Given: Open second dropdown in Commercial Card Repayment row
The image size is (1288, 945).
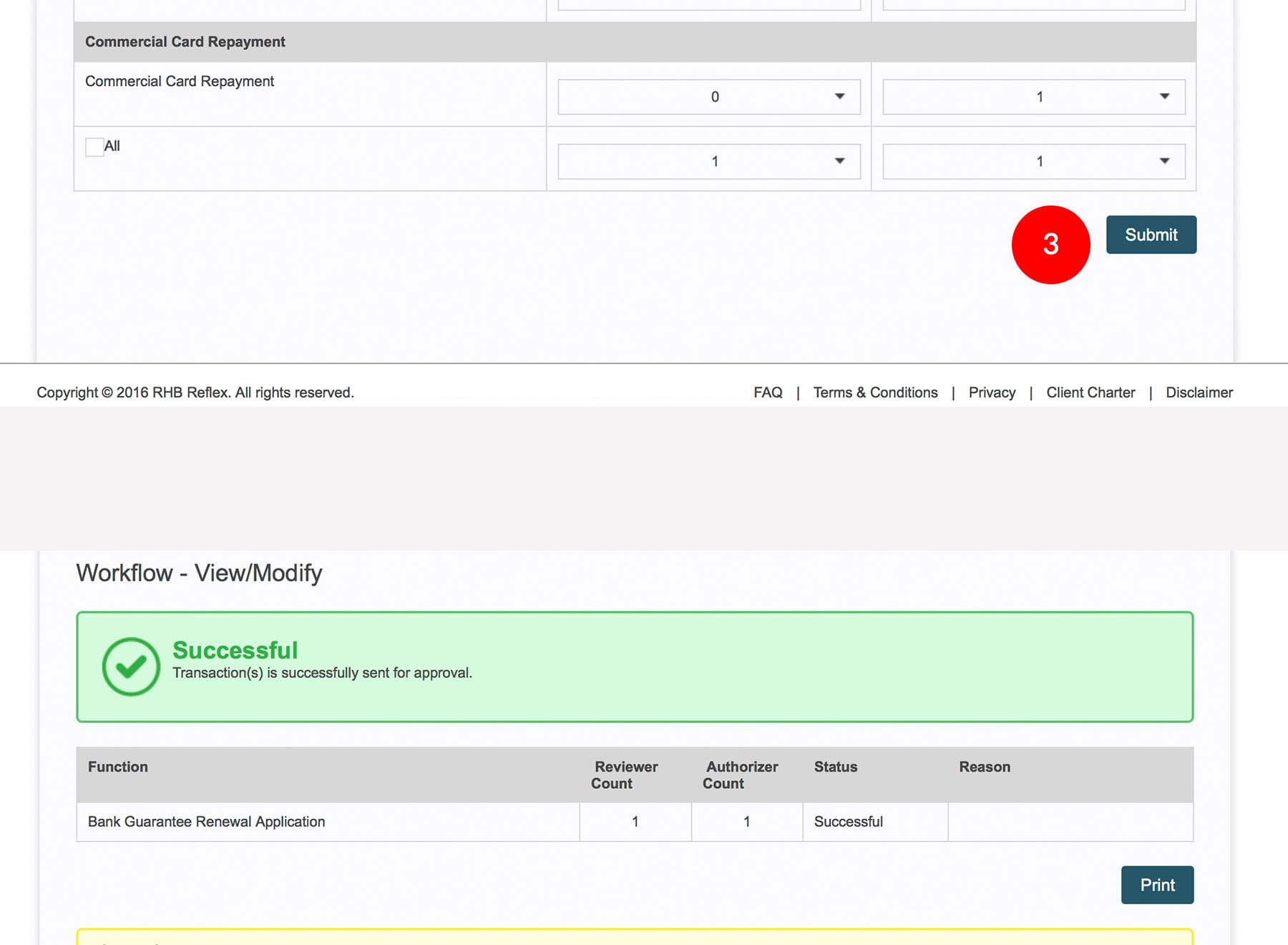Looking at the screenshot, I should pos(1033,97).
